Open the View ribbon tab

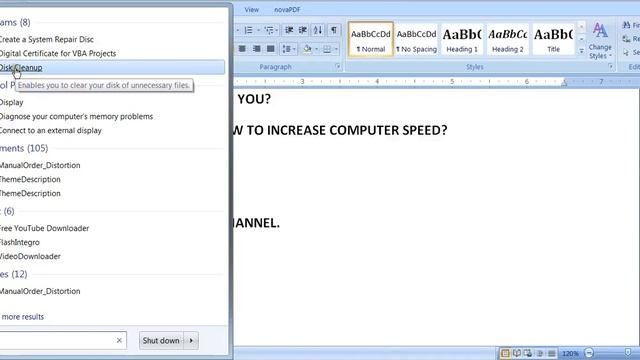[x=252, y=9]
